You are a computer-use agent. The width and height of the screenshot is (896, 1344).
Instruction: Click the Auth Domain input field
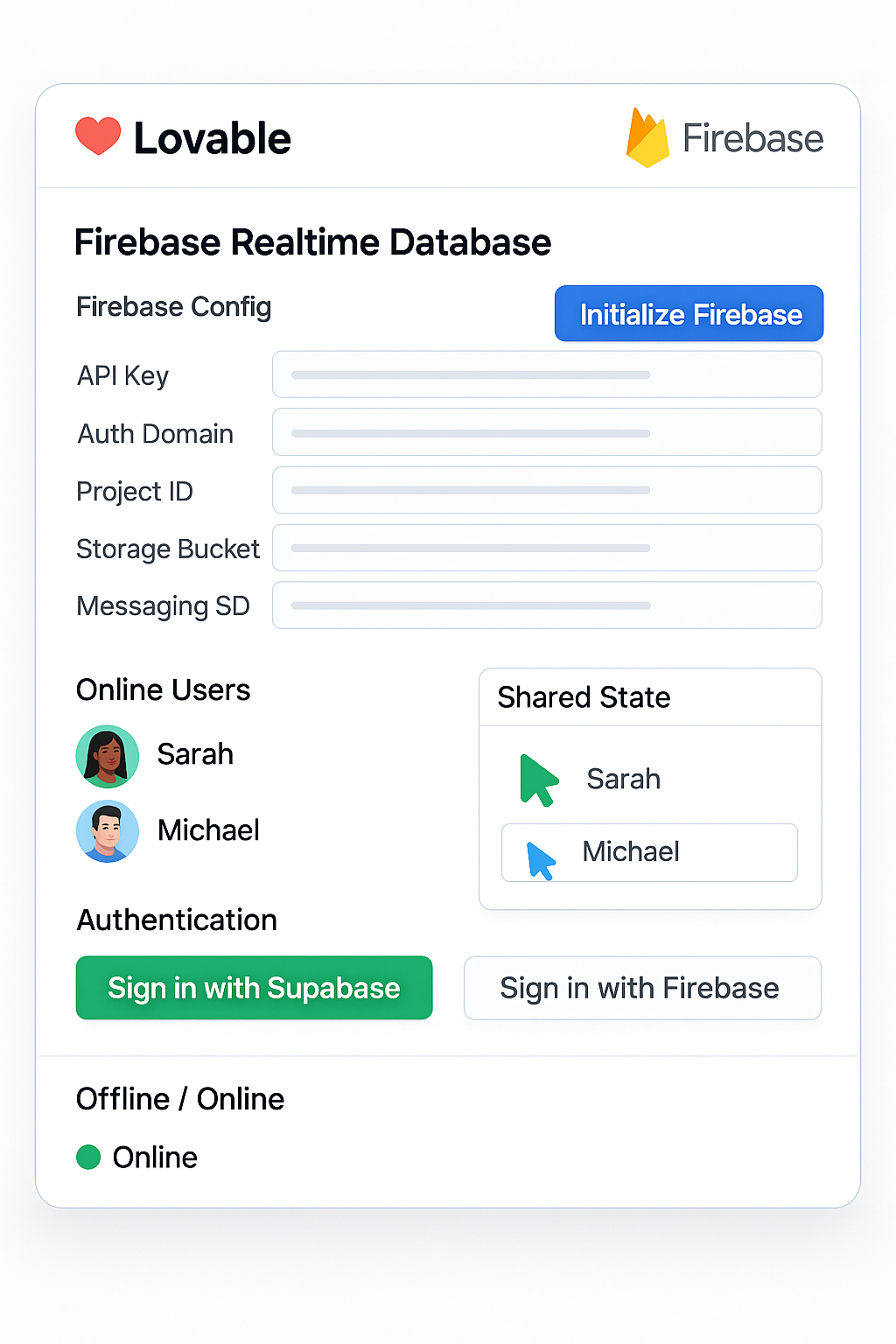pos(547,432)
